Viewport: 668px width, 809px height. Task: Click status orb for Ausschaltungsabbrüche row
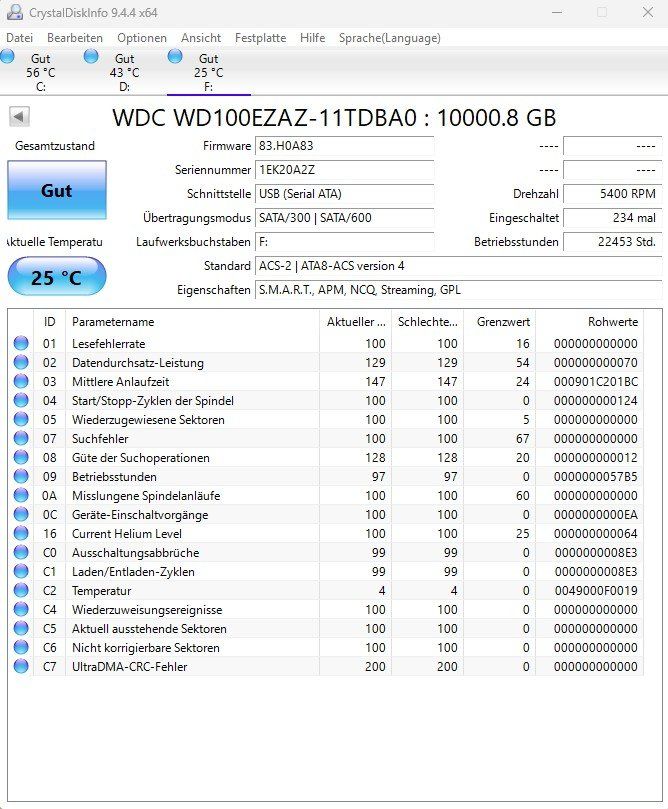[21, 553]
